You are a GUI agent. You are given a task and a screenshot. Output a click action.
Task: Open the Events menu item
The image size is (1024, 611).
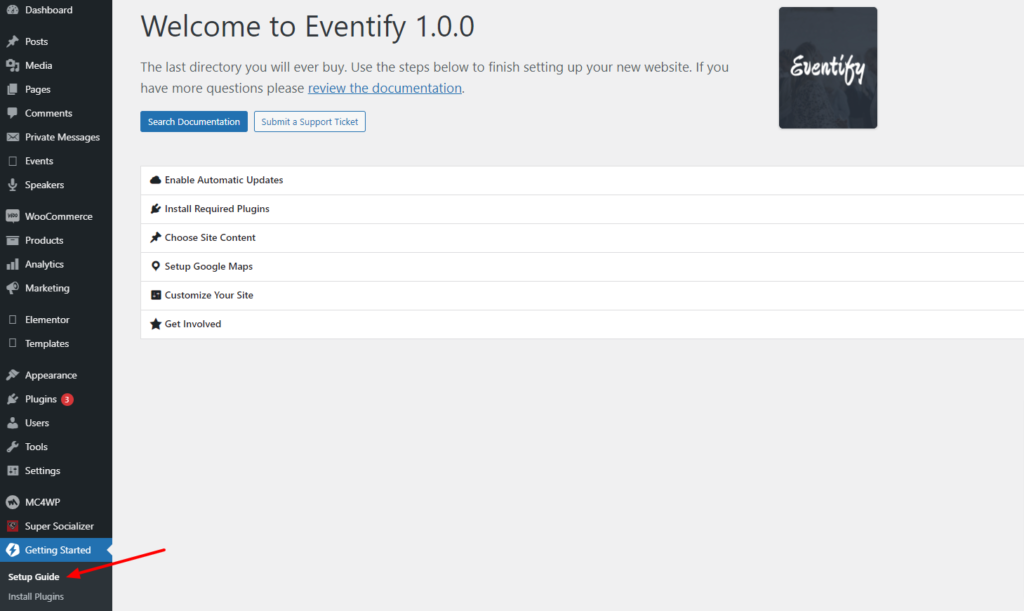tap(56, 161)
